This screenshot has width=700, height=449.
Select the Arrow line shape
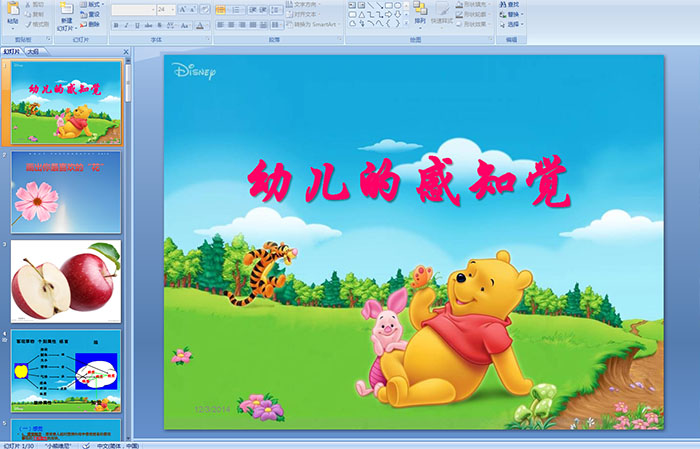pos(379,5)
